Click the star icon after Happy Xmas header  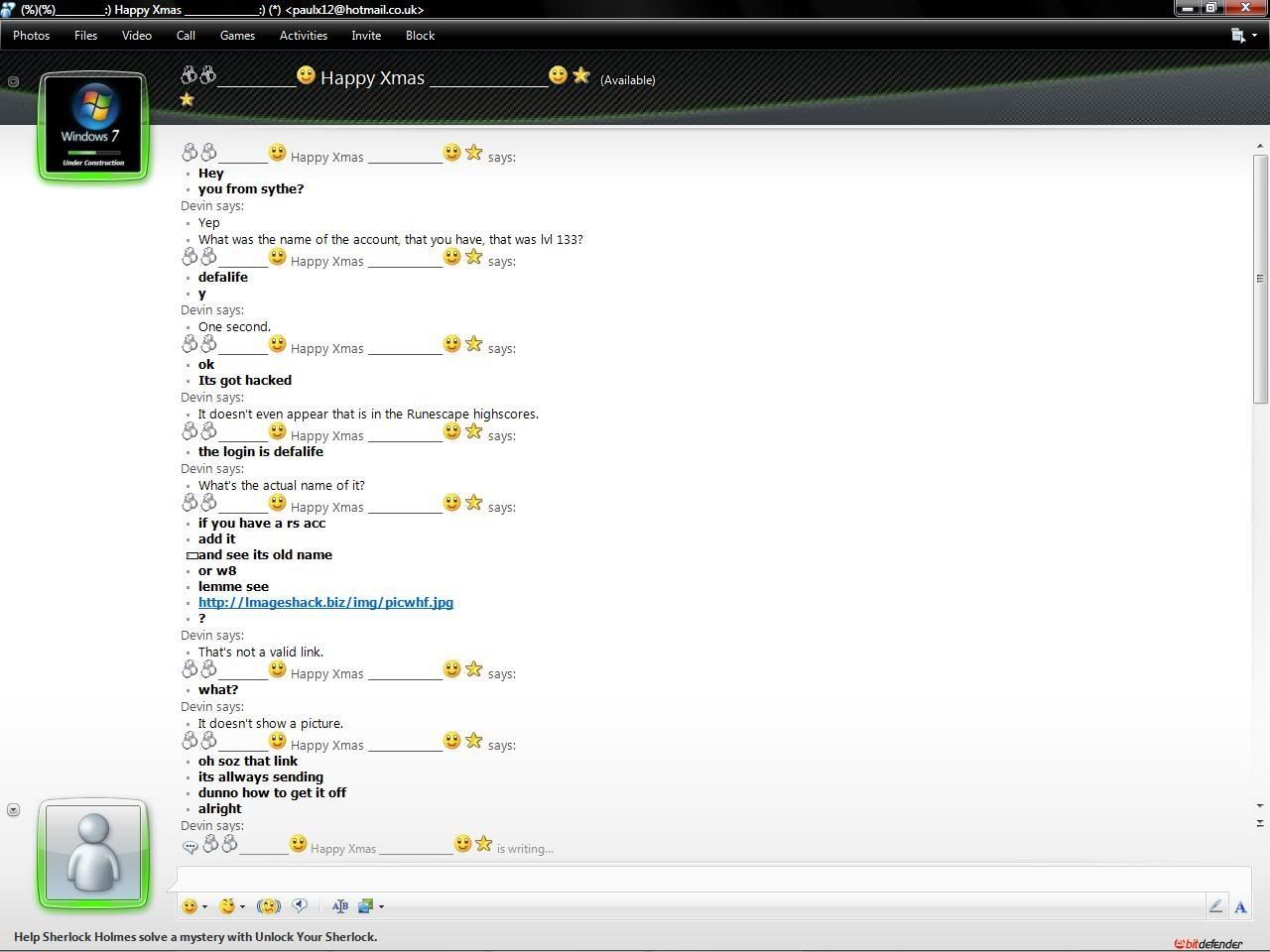pos(581,75)
